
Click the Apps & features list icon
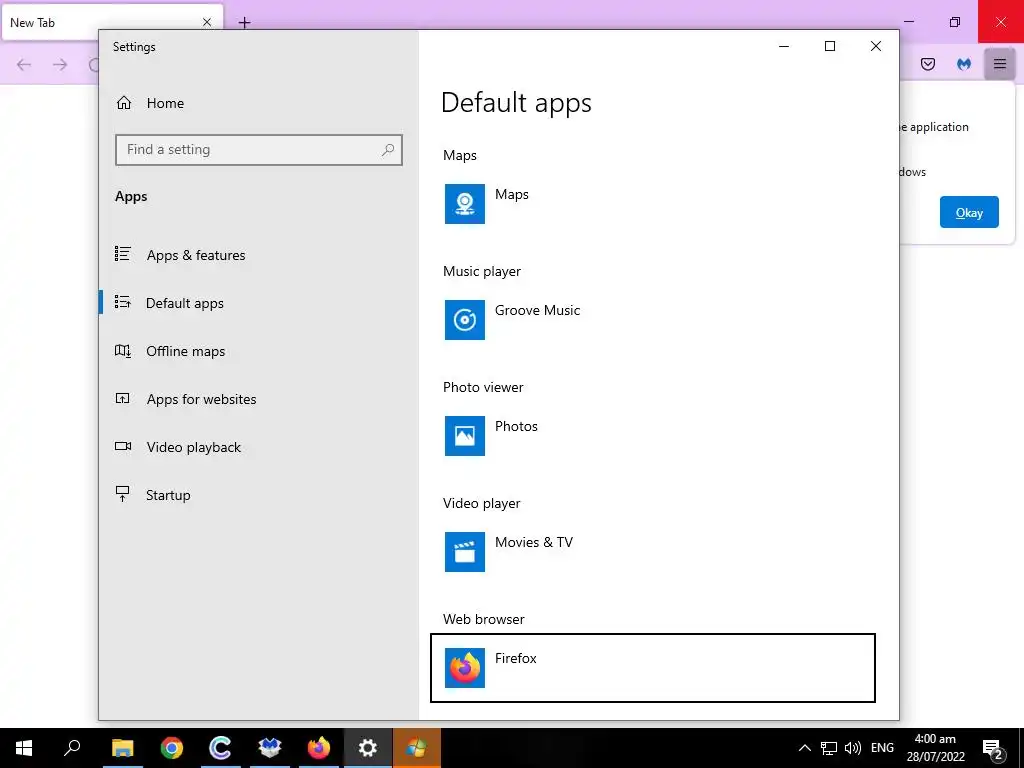[x=123, y=254]
